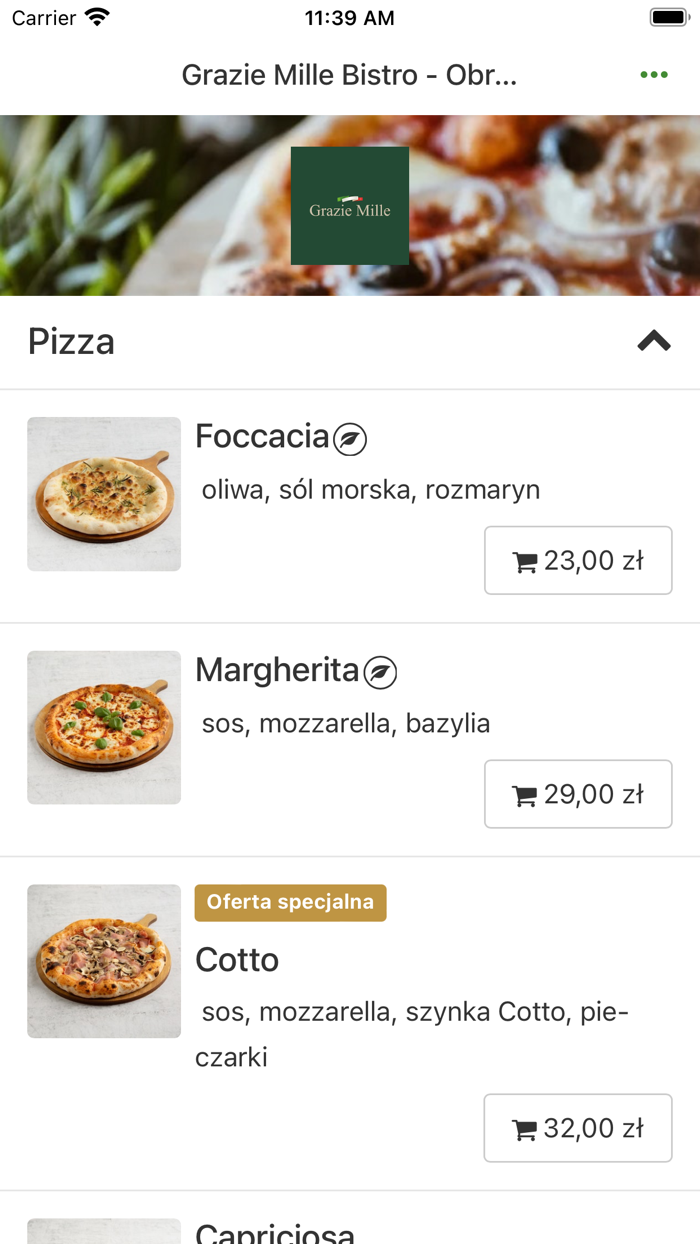Add Margherita to cart for 29,00 zł
Viewport: 700px width, 1244px height.
[578, 794]
